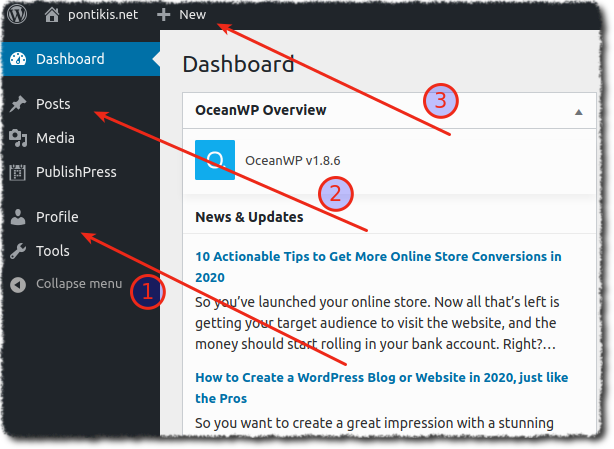Viewport: 614px width, 449px height.
Task: Click the Profile person icon
Action: [x=18, y=217]
